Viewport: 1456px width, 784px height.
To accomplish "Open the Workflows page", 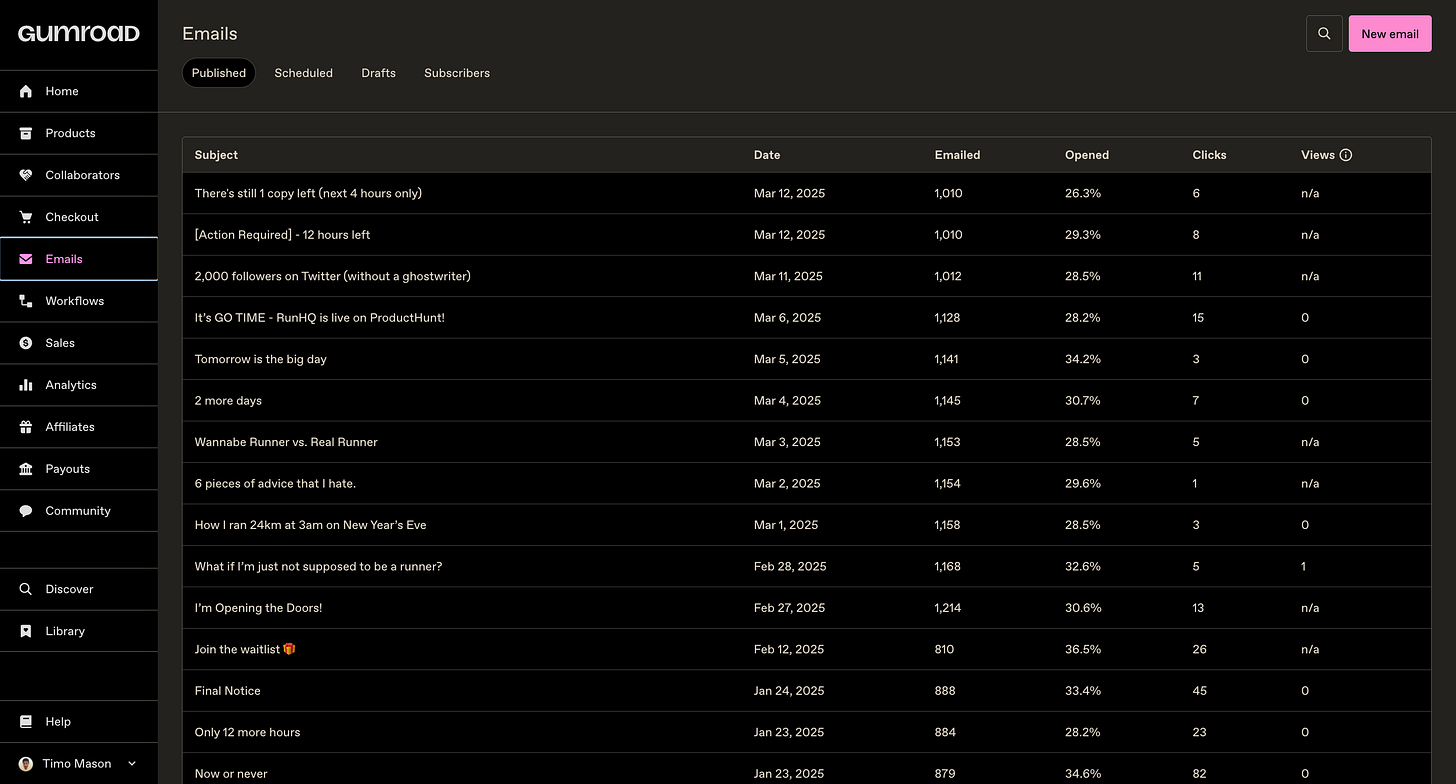I will coord(78,301).
